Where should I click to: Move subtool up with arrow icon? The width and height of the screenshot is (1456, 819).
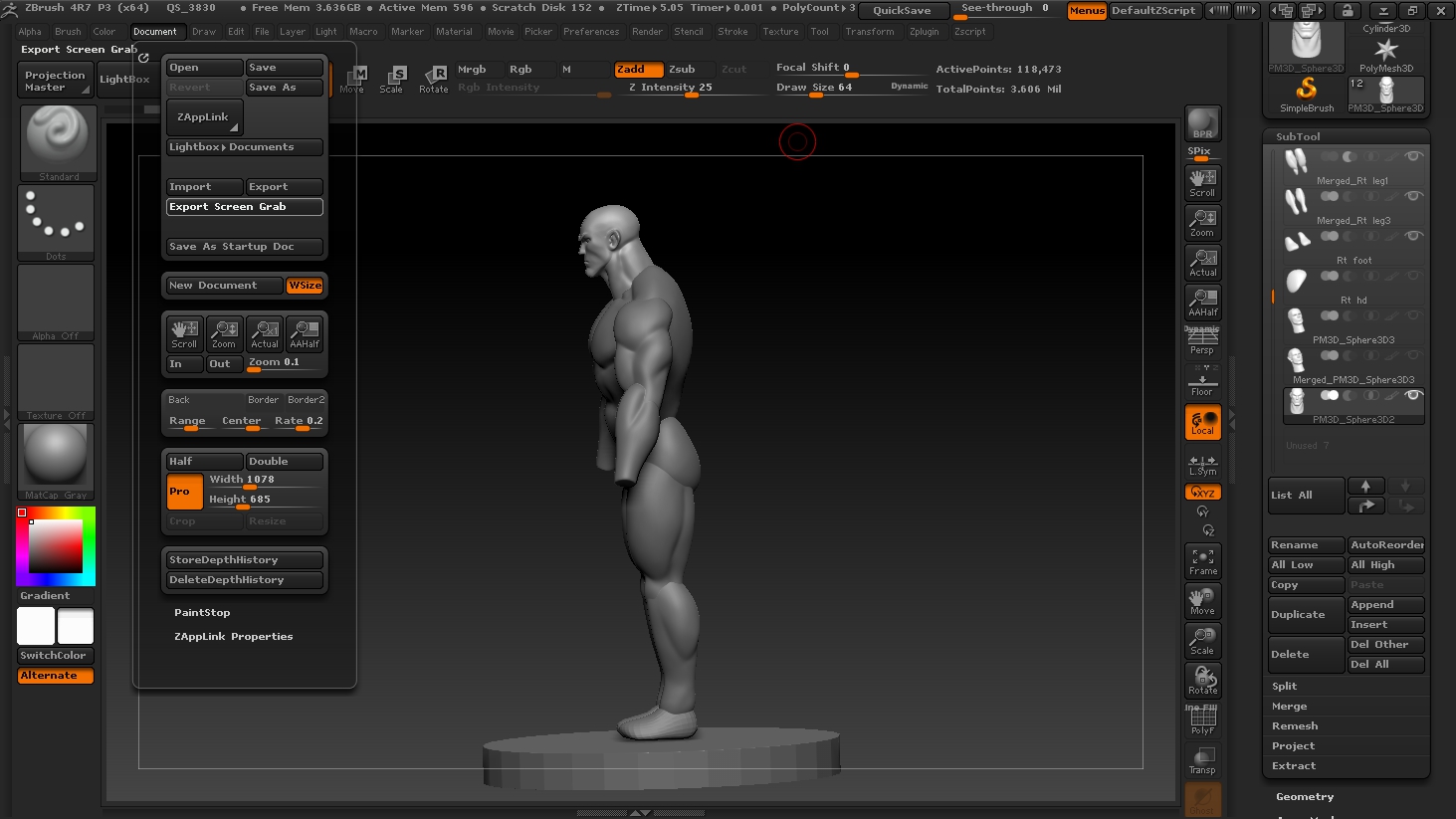point(1365,486)
